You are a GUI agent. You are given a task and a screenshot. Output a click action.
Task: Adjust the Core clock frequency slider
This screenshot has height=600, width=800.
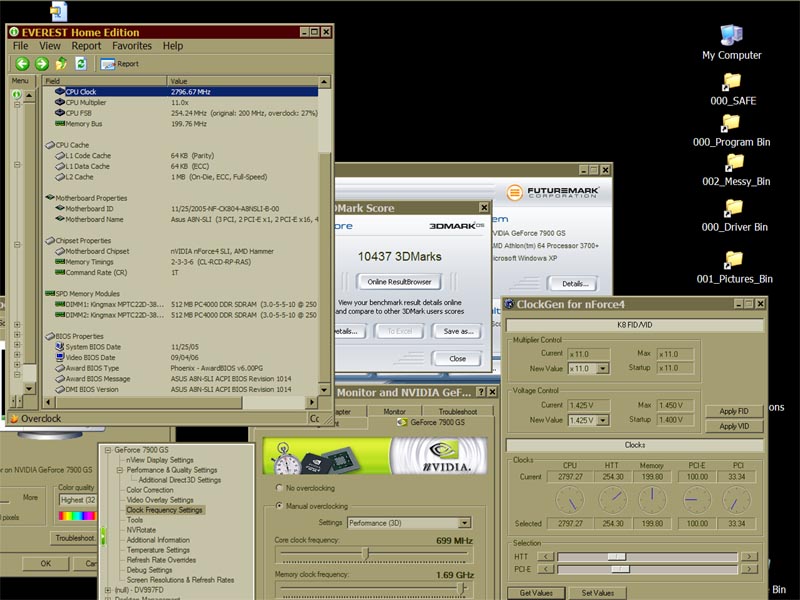(x=365, y=552)
